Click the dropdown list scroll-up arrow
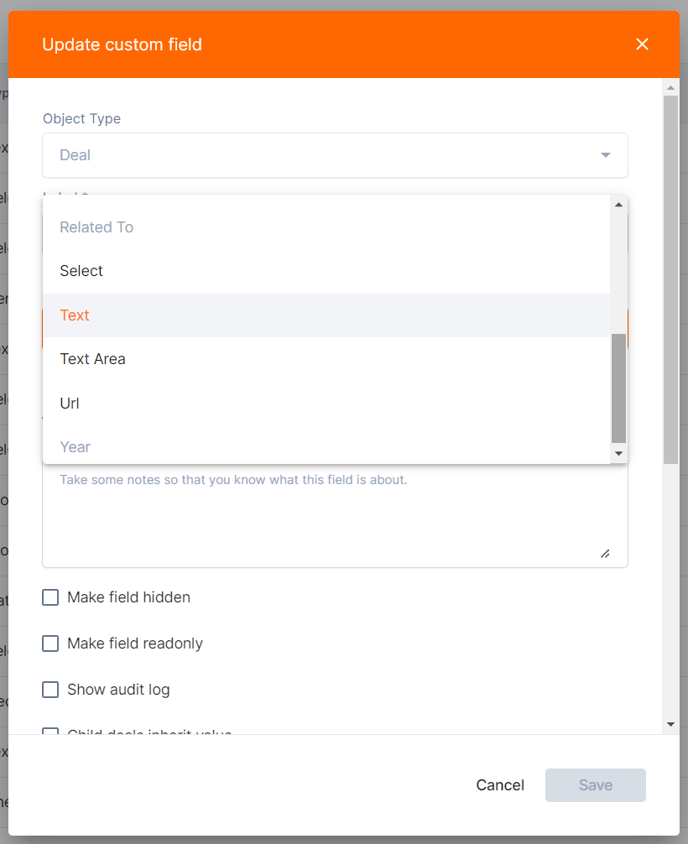Screen dimensions: 688x844 [x=619, y=205]
